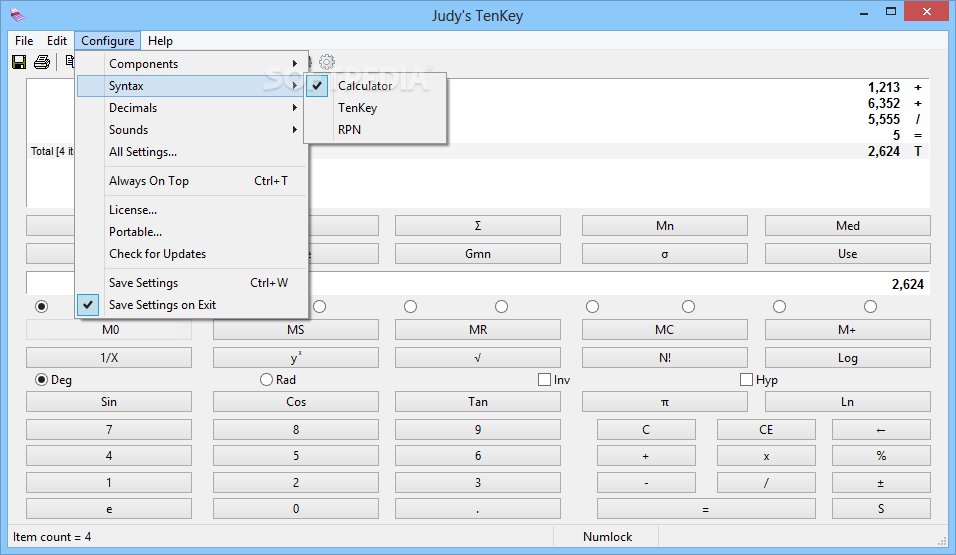Close the Configure menu
956x555 pixels.
(107, 41)
